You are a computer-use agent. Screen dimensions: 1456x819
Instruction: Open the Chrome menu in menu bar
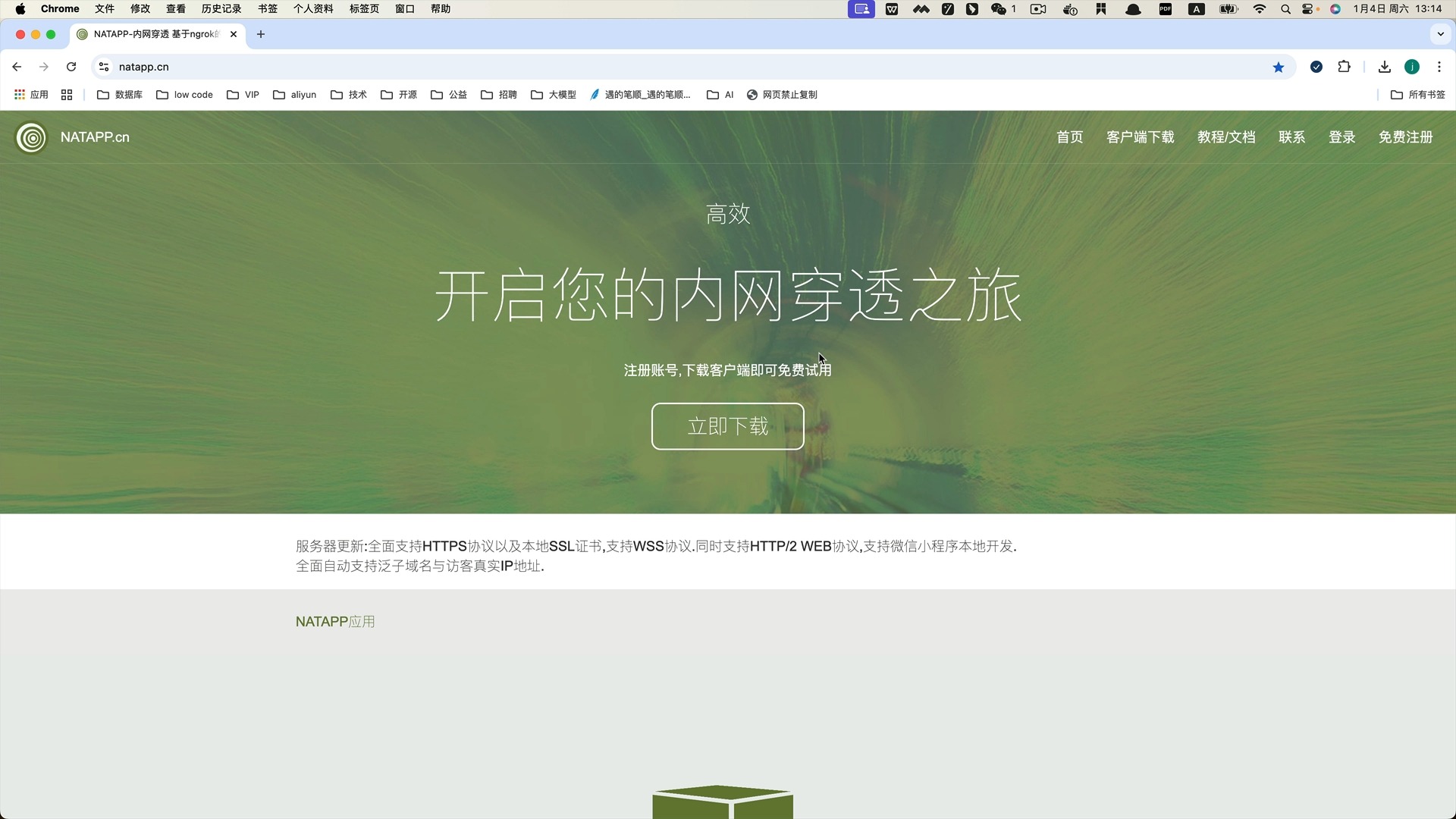pyautogui.click(x=60, y=9)
